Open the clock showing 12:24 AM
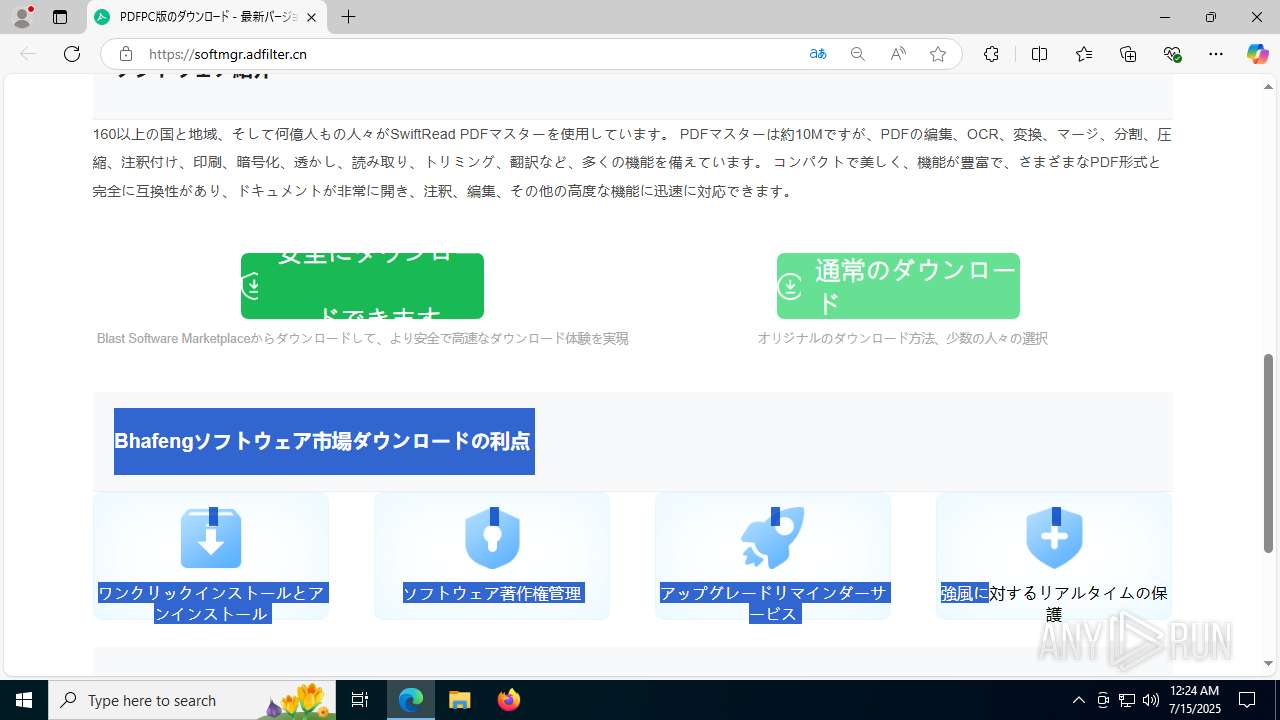This screenshot has width=1280, height=720. point(1194,700)
